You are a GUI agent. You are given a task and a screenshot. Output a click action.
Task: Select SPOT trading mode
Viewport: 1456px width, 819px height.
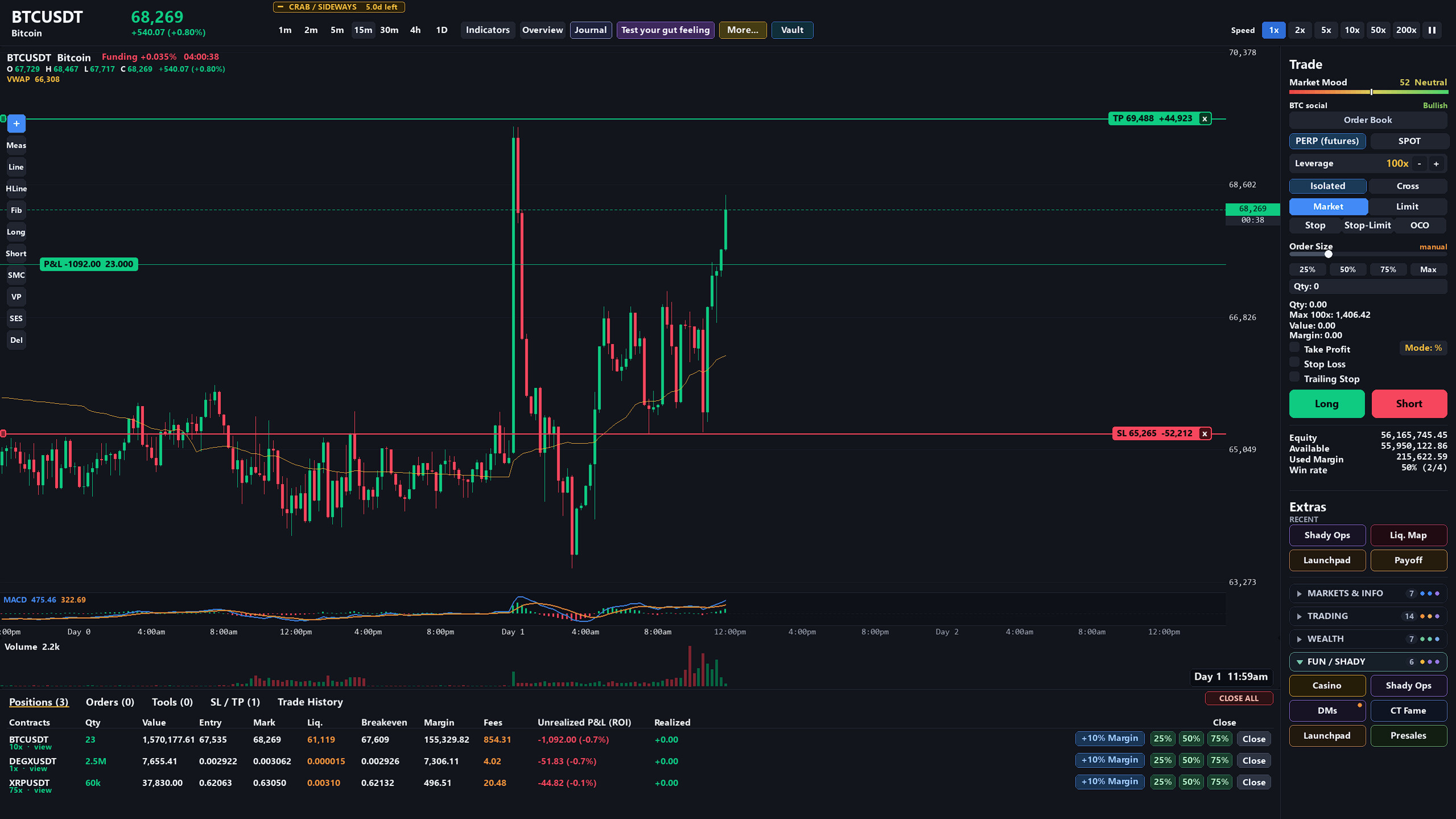(x=1409, y=141)
